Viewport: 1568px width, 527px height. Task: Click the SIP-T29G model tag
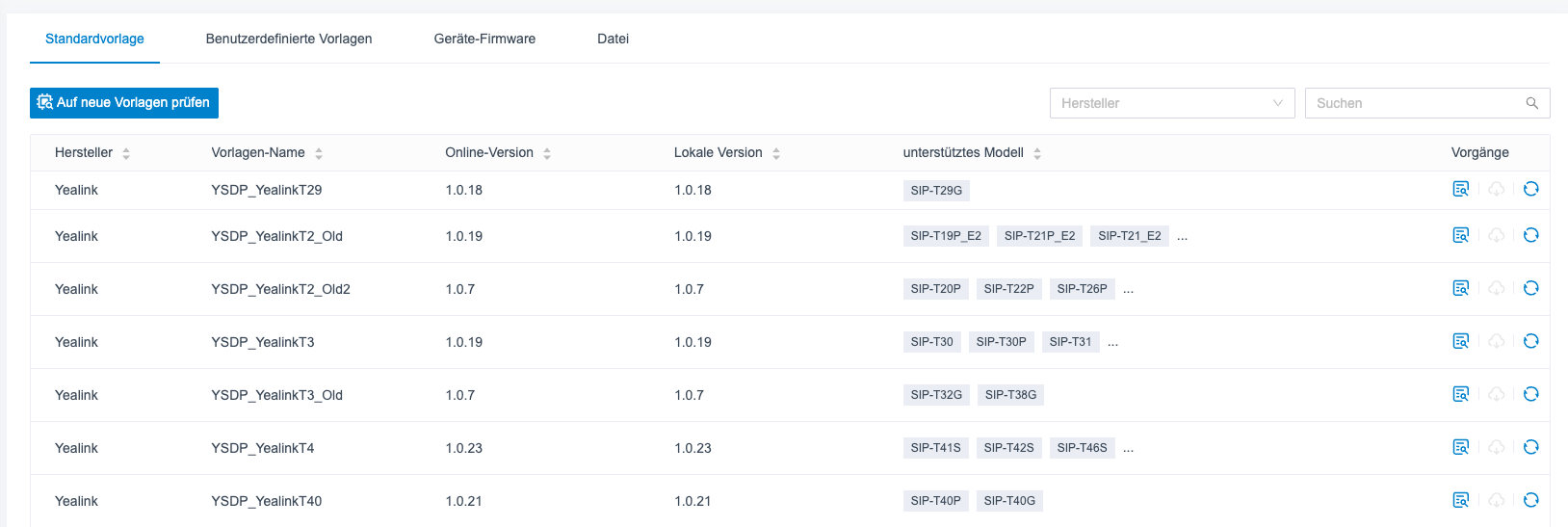coord(936,191)
